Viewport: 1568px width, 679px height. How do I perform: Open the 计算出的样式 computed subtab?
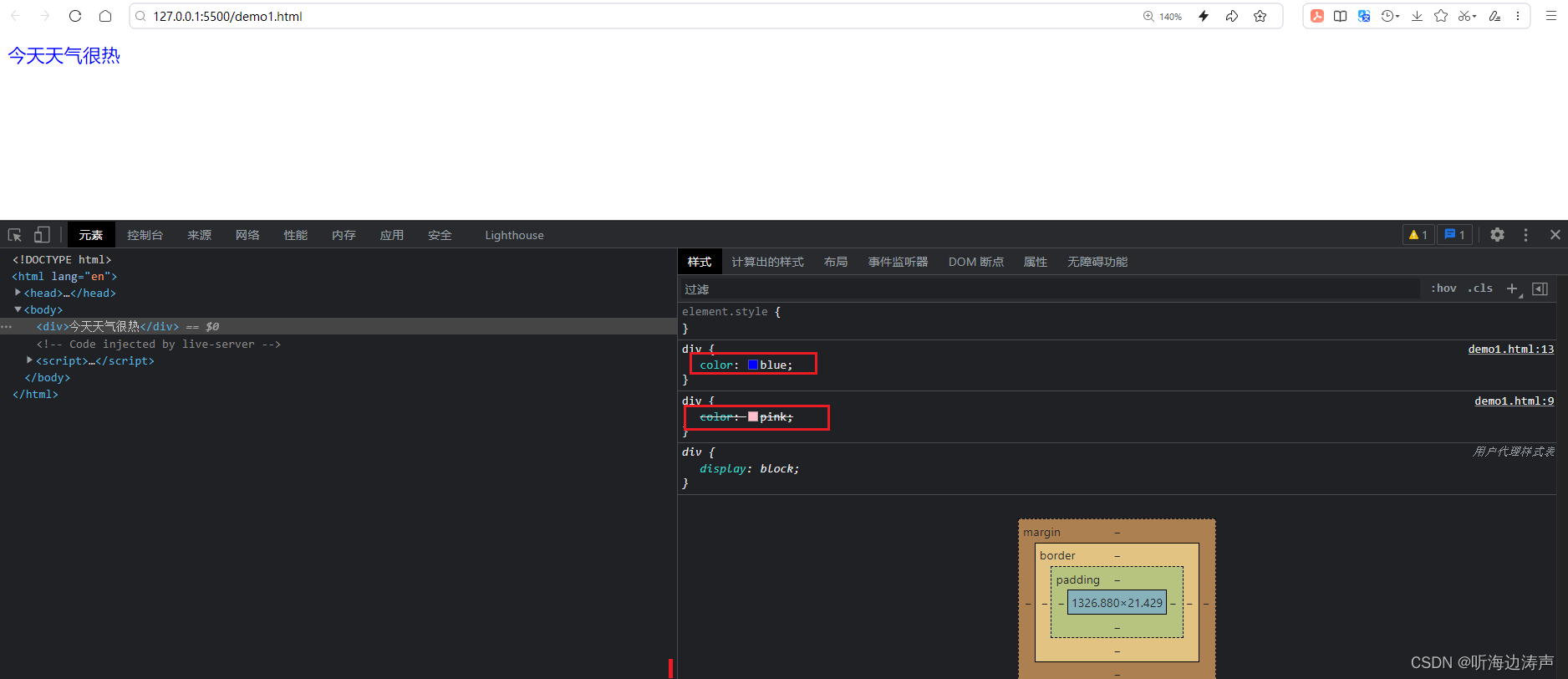[767, 262]
